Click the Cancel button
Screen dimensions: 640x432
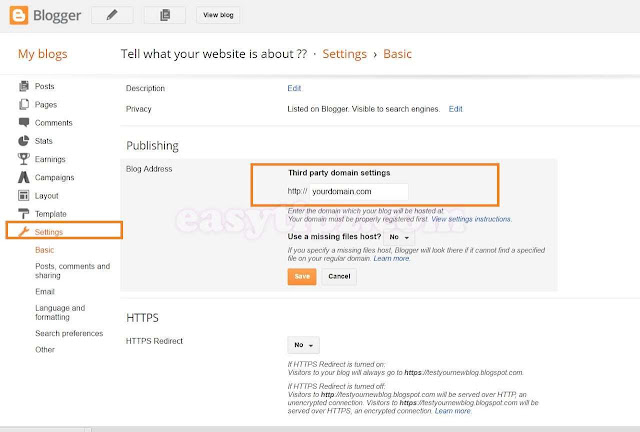point(339,276)
